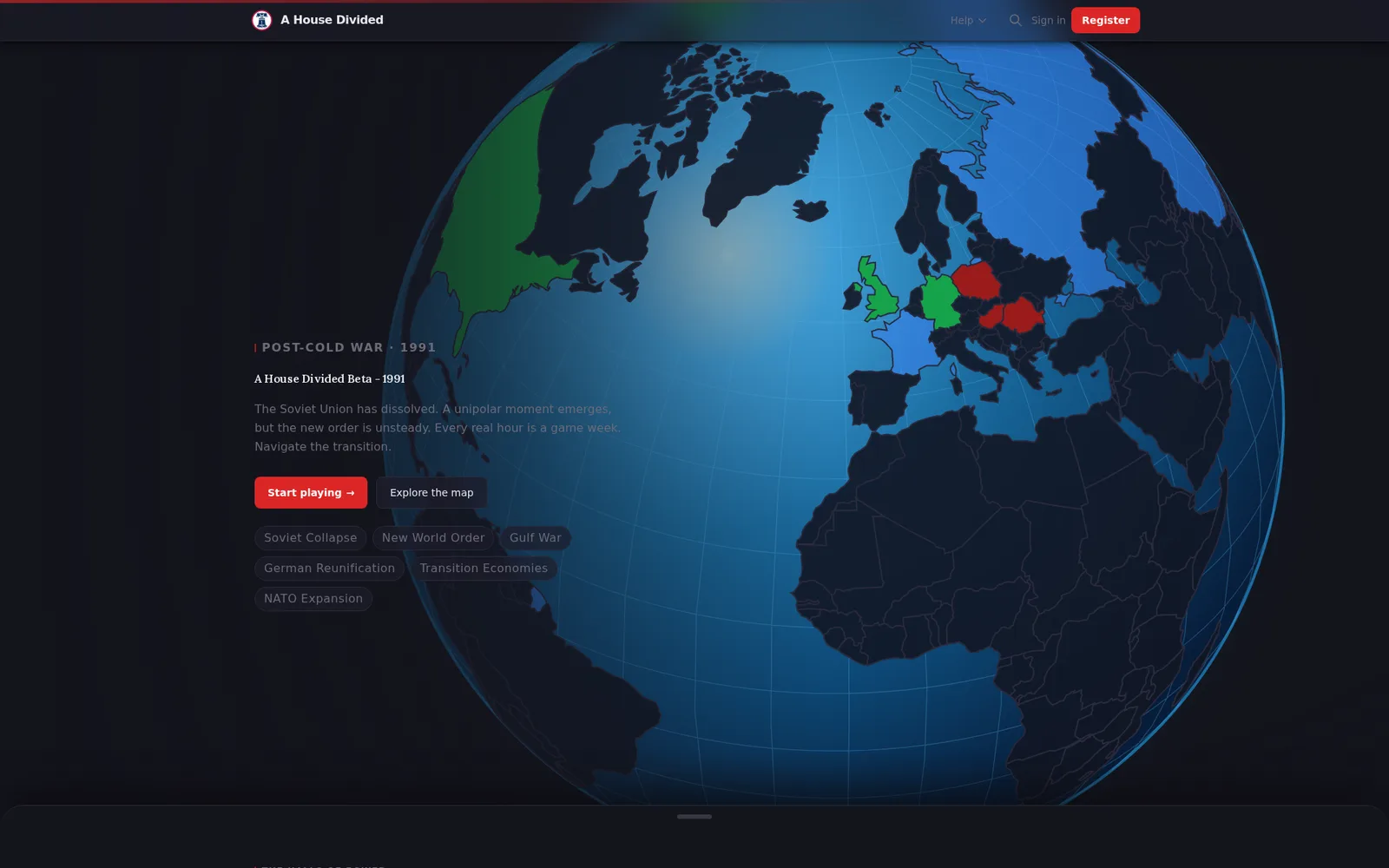Click the A House Divided Beta - 1991 heading
The height and width of the screenshot is (868, 1389).
pyautogui.click(x=330, y=379)
